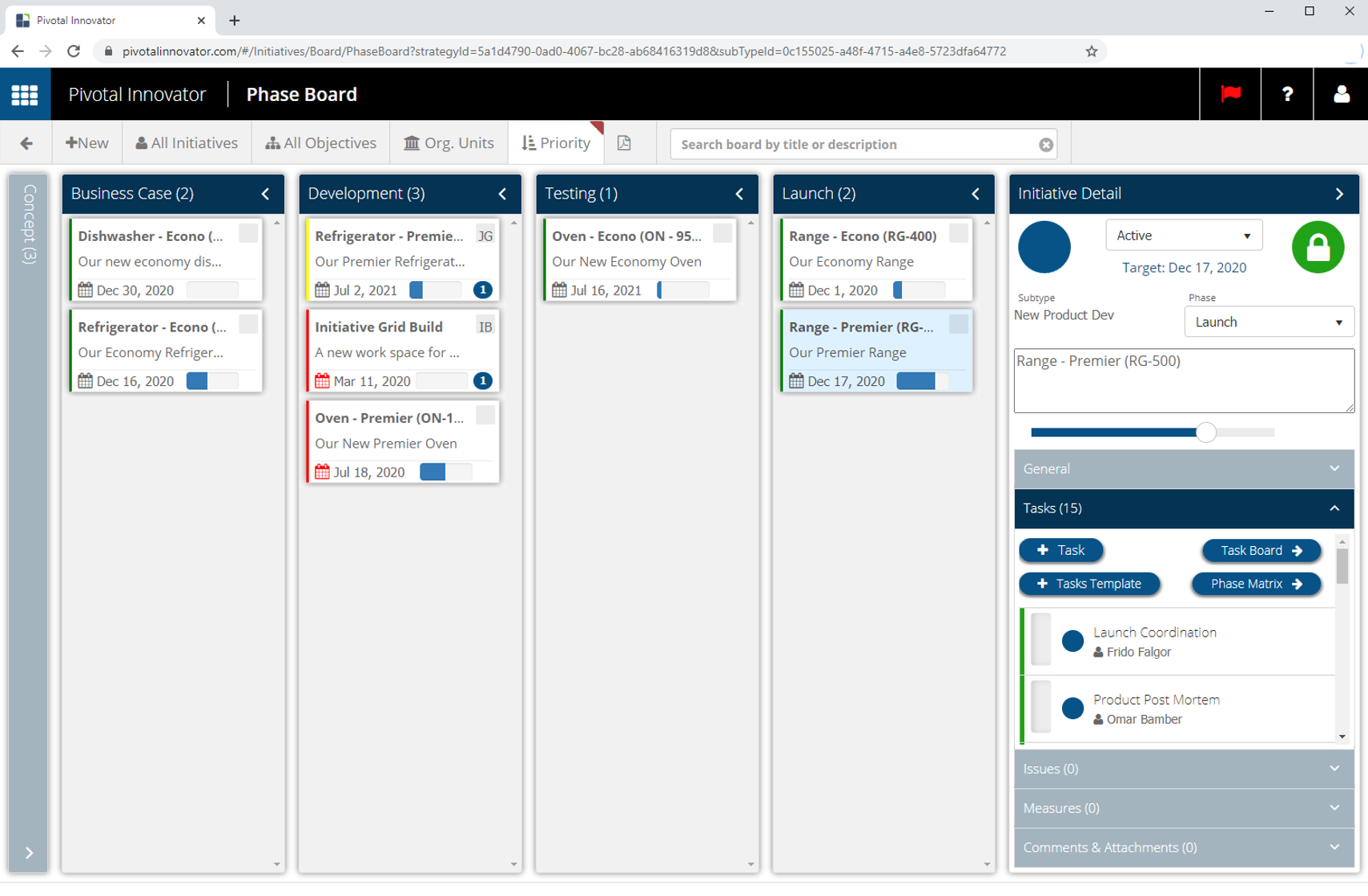Expand the Issues (0) section
The height and width of the screenshot is (896, 1368).
[1184, 769]
